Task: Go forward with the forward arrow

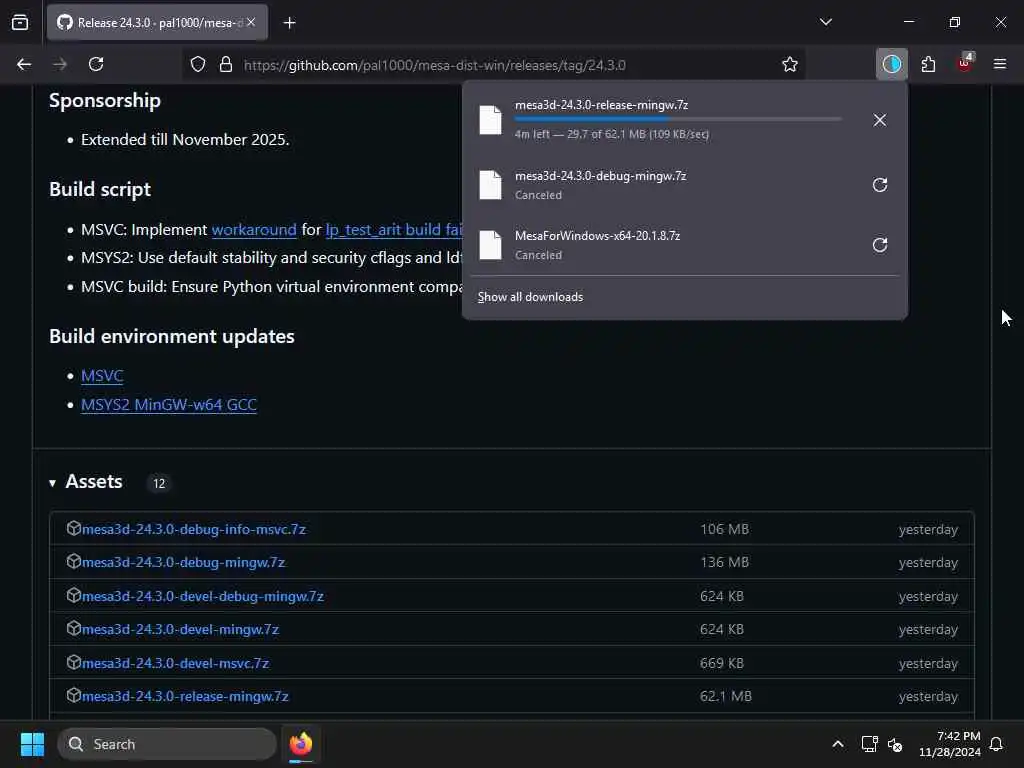Action: [x=59, y=64]
